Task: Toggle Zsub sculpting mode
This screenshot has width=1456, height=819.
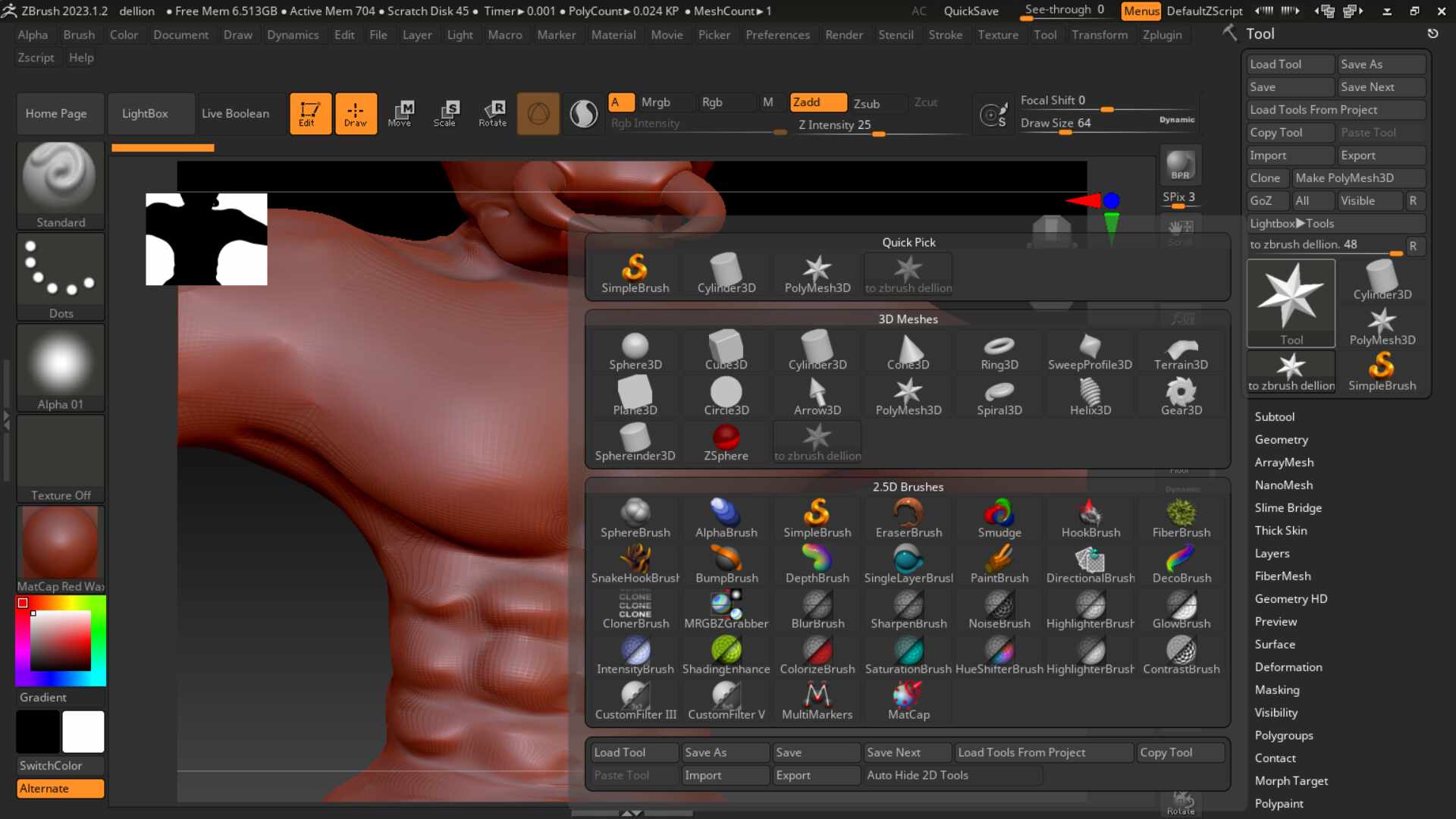Action: [x=867, y=103]
